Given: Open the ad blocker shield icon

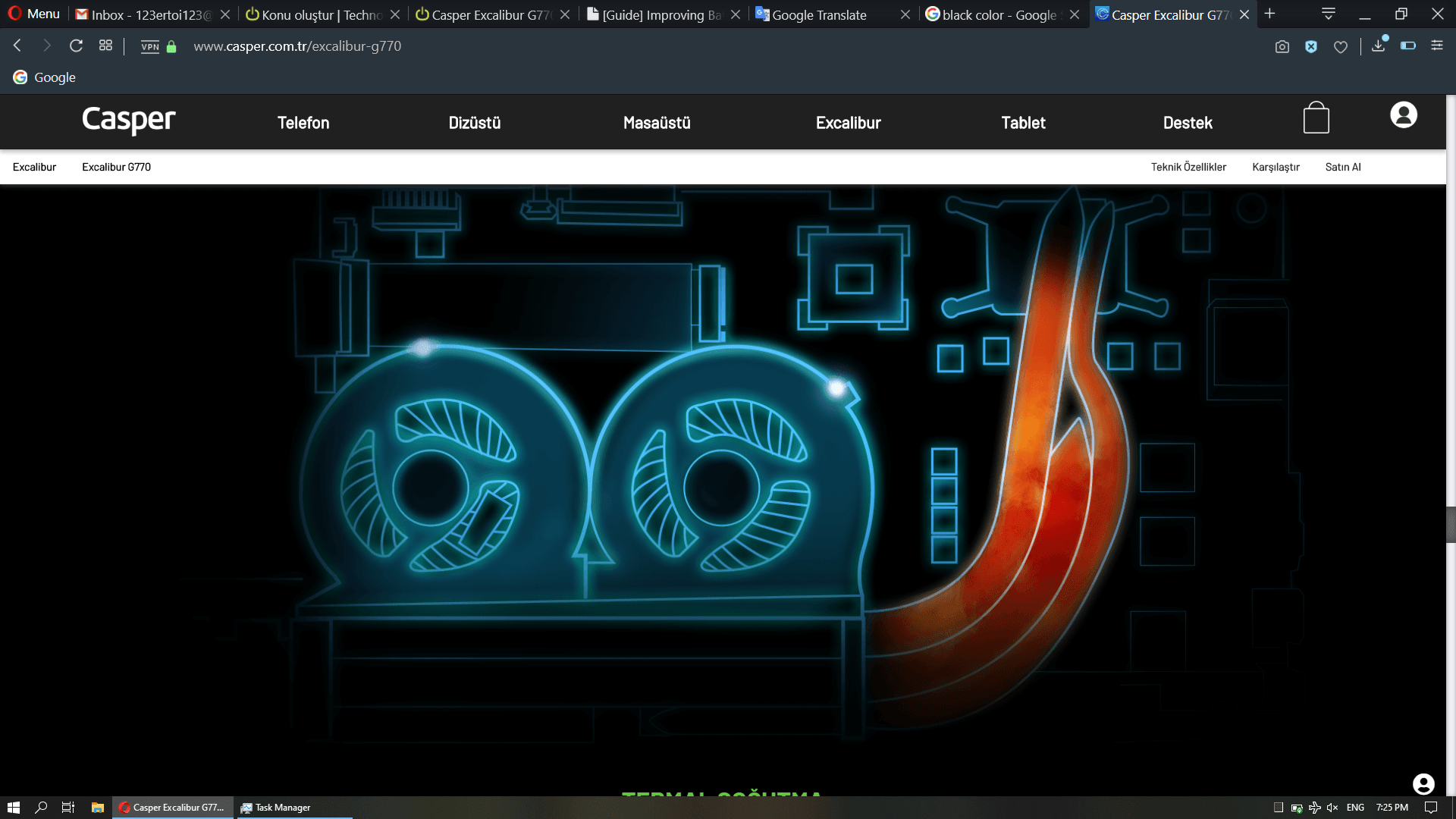Looking at the screenshot, I should point(1311,47).
